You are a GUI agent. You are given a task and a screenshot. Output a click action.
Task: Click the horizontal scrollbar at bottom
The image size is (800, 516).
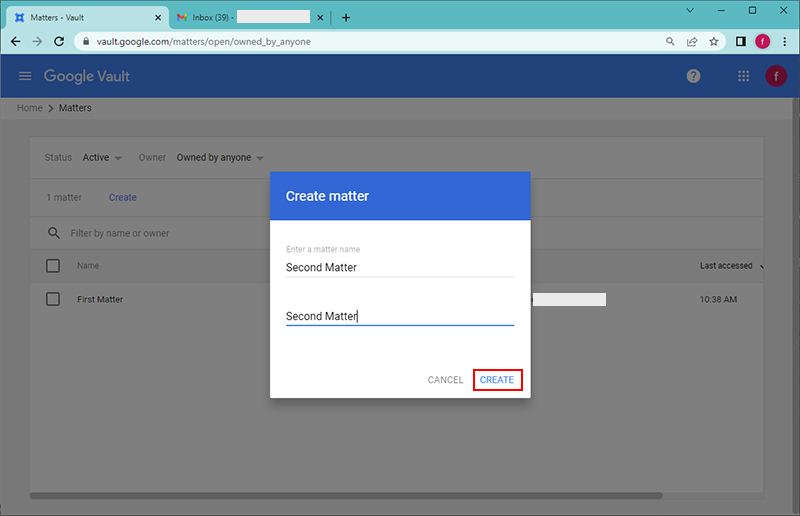point(346,496)
